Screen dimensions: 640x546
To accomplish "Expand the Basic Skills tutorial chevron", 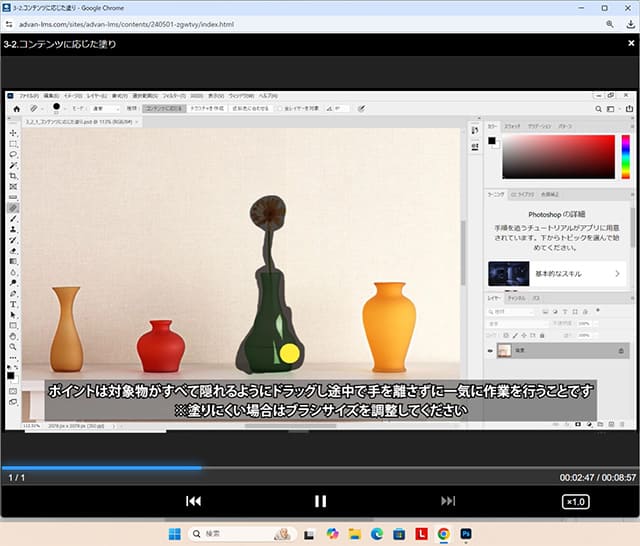I will point(617,274).
